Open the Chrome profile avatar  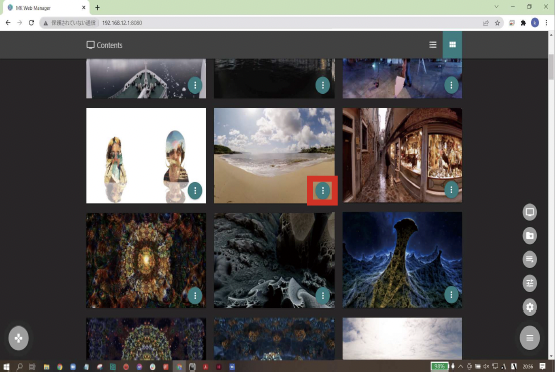click(535, 23)
